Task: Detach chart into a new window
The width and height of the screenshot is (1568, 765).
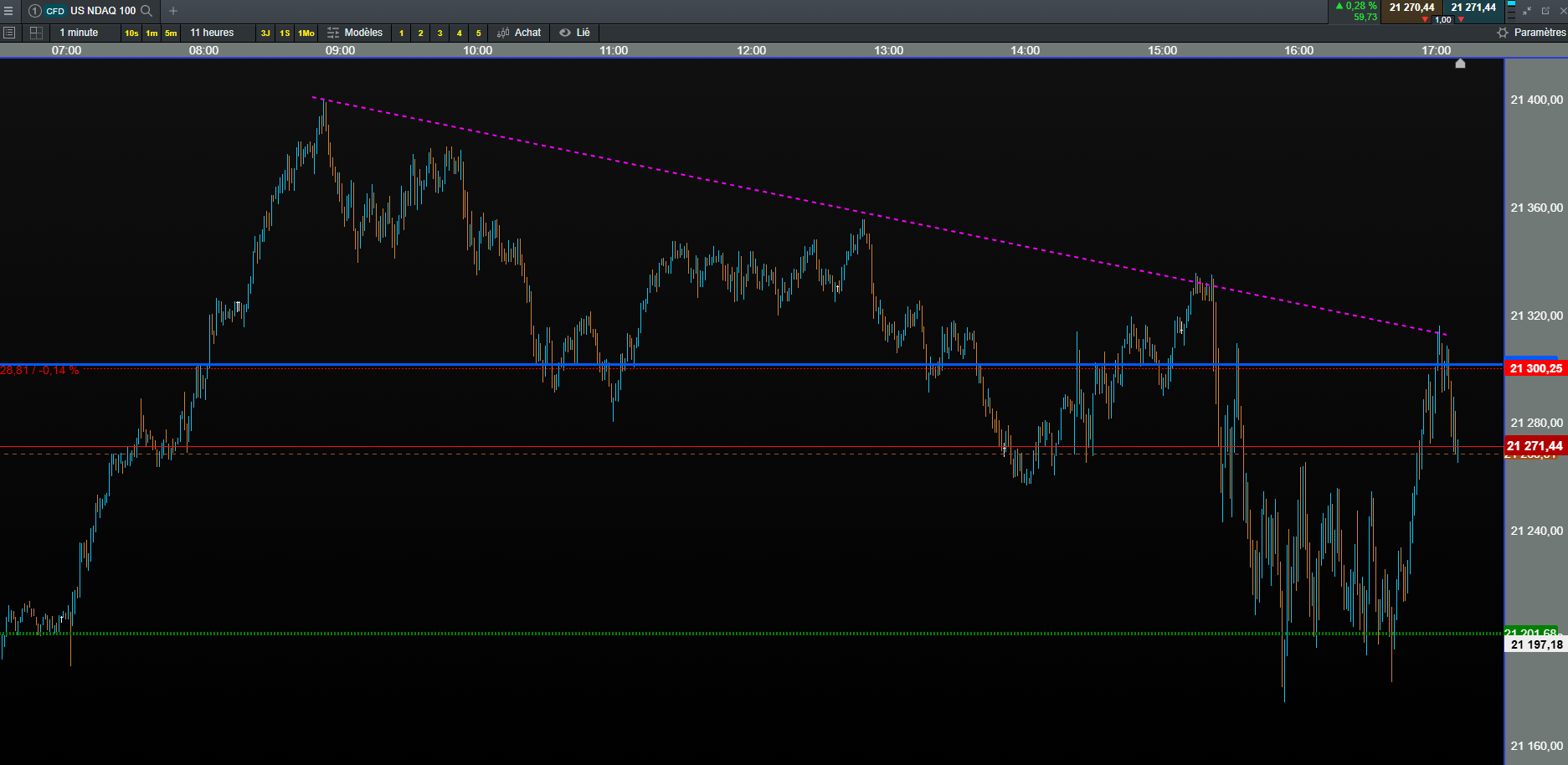Action: click(1545, 11)
